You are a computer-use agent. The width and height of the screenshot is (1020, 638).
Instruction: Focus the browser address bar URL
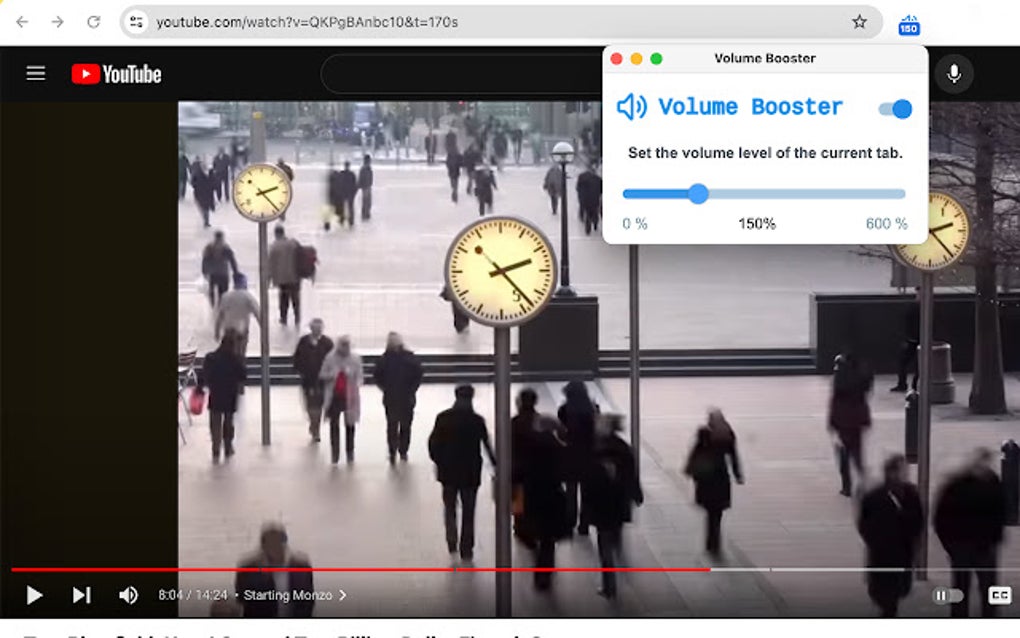tap(307, 22)
